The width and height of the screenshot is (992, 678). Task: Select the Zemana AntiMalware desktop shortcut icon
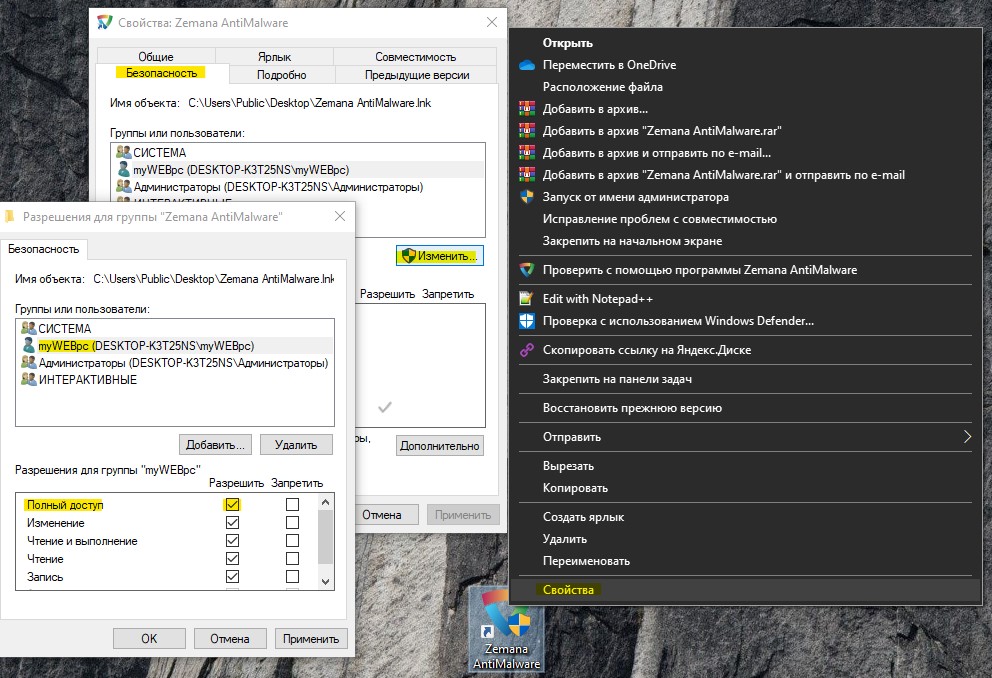[x=506, y=629]
